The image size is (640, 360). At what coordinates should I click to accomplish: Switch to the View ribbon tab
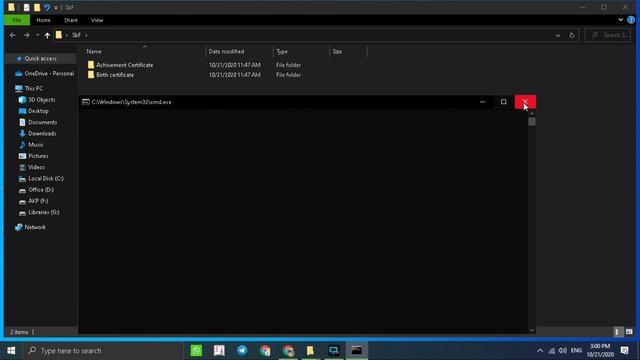pyautogui.click(x=97, y=20)
